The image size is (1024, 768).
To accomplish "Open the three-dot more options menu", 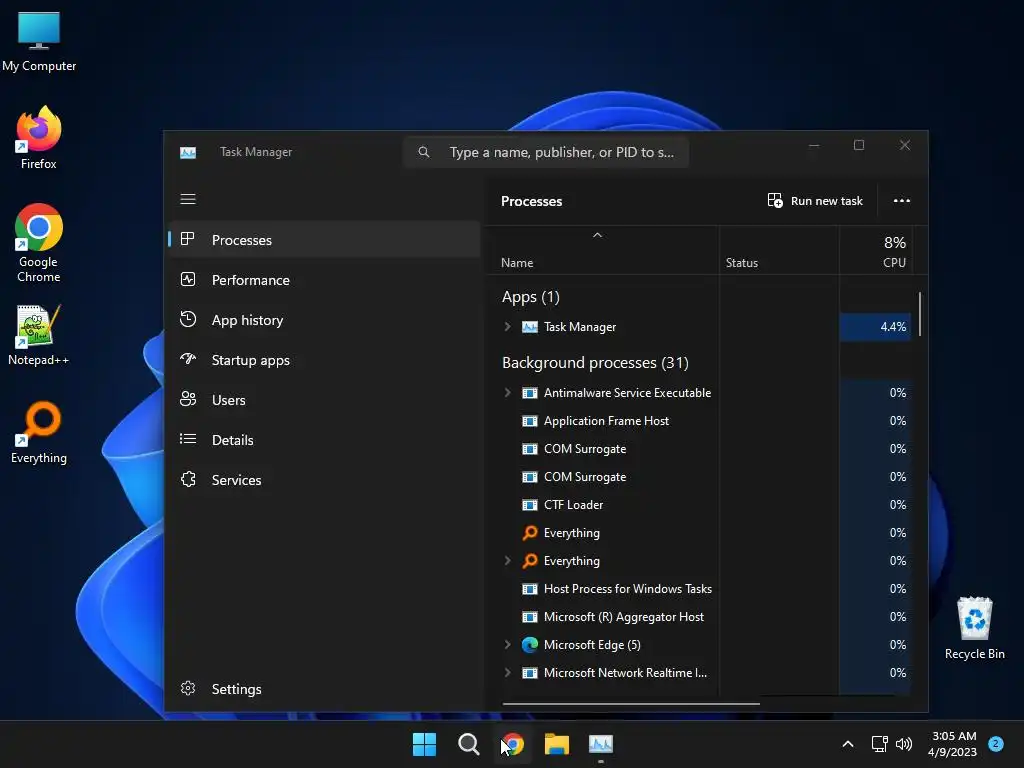I will (902, 200).
